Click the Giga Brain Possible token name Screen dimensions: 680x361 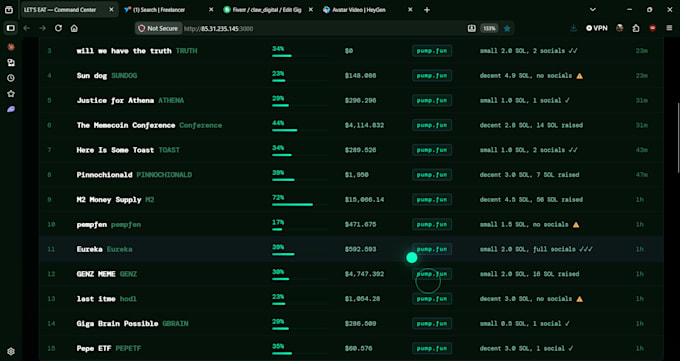click(x=117, y=324)
